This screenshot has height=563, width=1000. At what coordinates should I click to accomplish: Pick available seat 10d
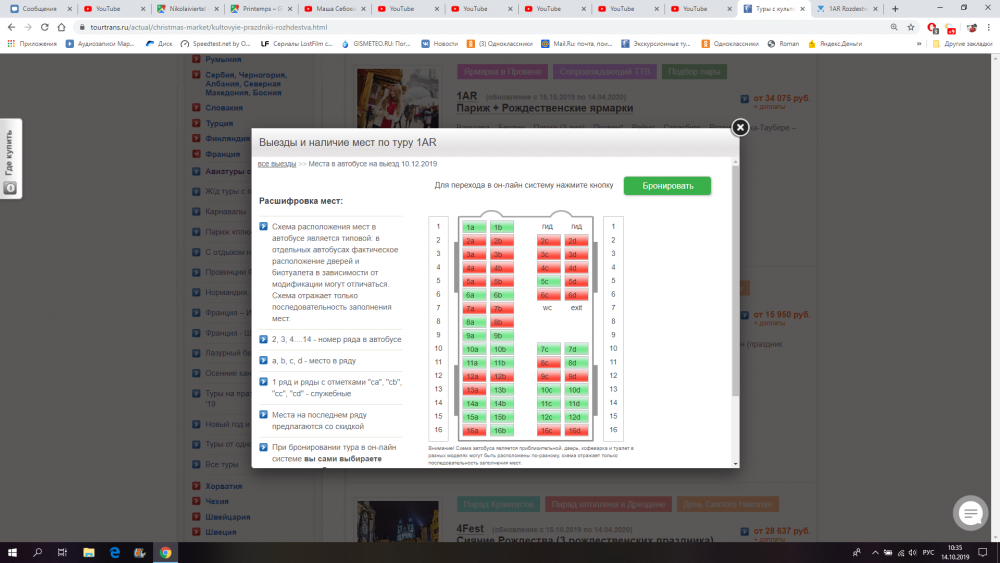click(574, 390)
